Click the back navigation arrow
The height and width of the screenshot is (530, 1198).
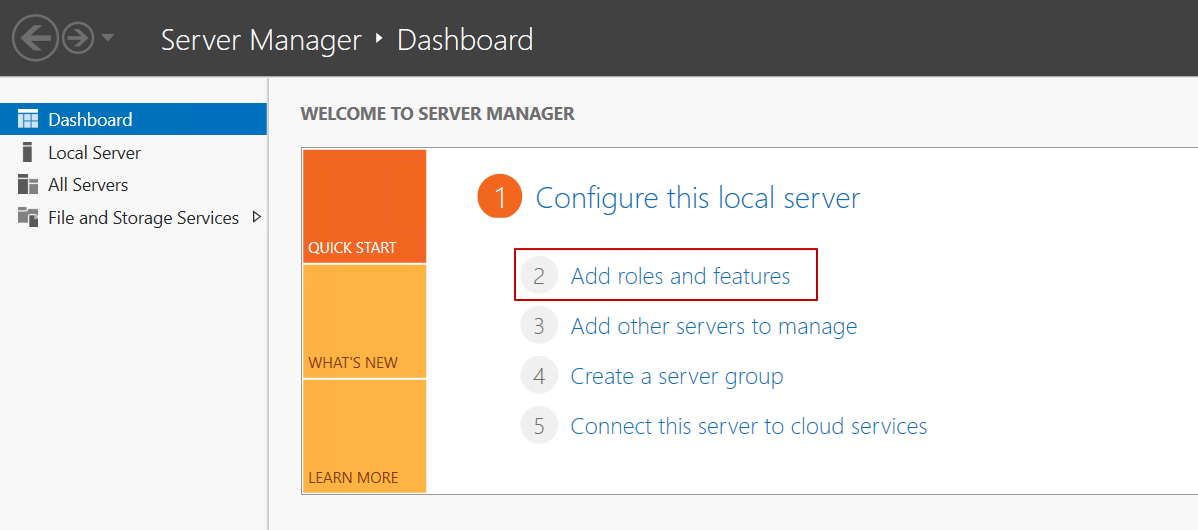coord(35,38)
